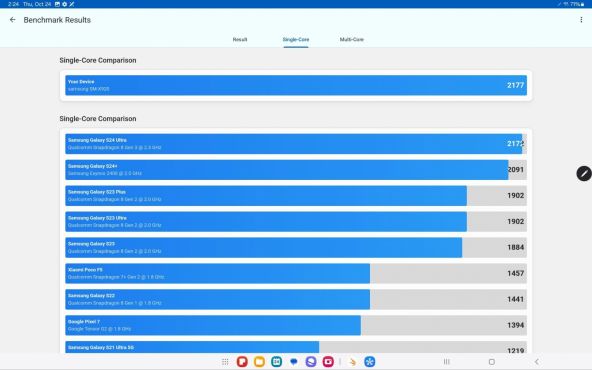
Task: Switch to the Multi-Core tab
Action: click(x=352, y=39)
